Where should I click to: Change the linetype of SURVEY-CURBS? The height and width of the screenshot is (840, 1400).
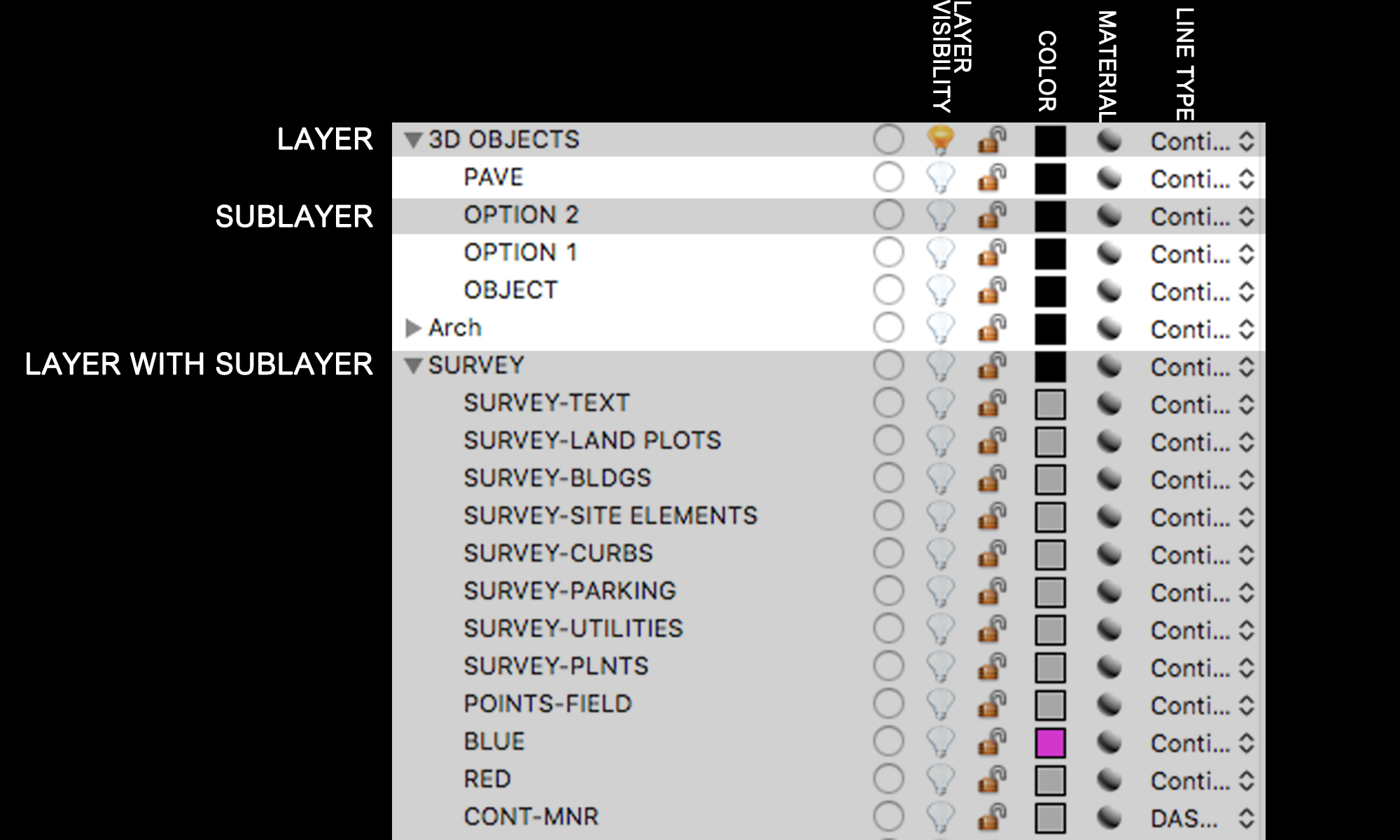click(x=1203, y=555)
